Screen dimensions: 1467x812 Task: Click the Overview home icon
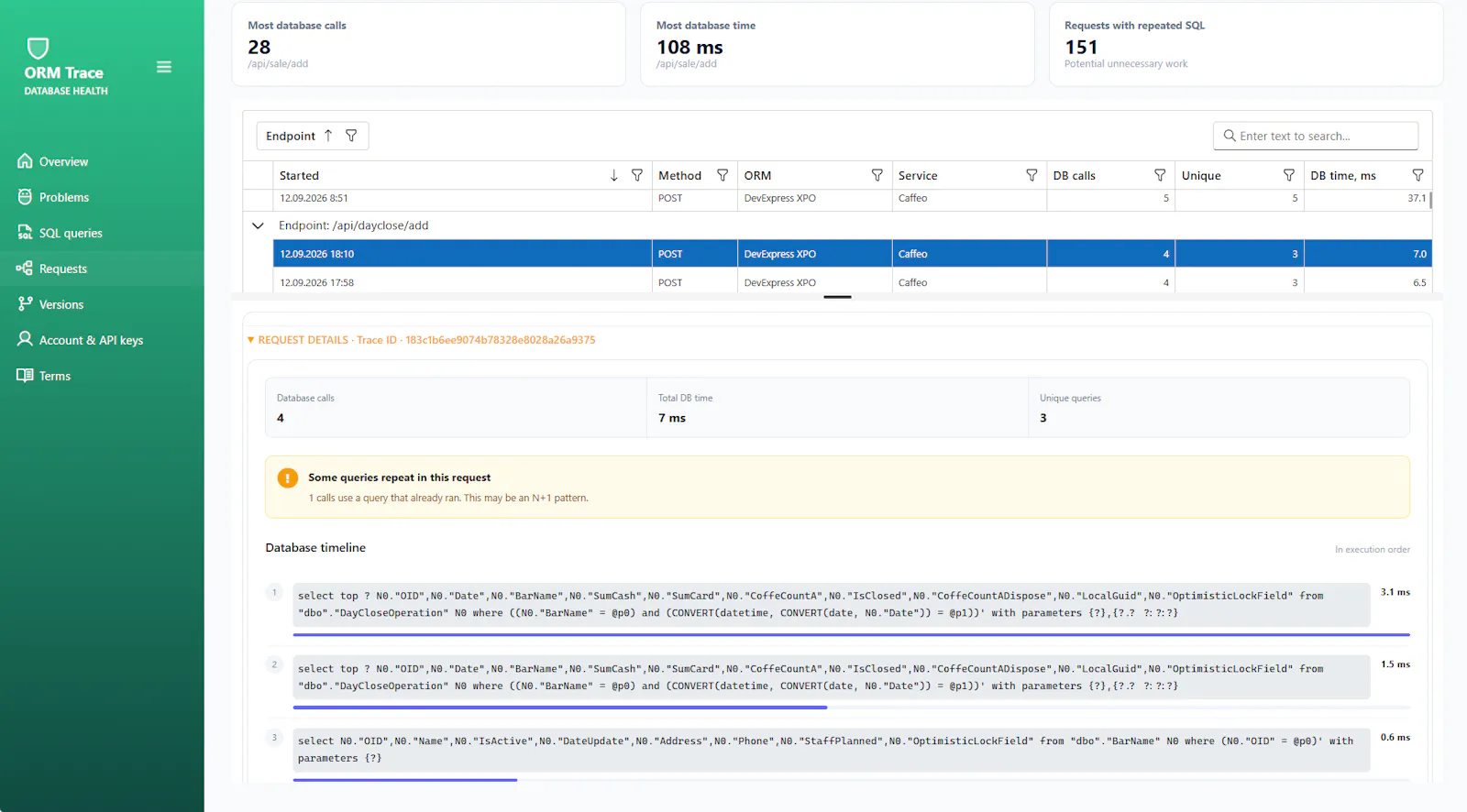click(x=25, y=160)
